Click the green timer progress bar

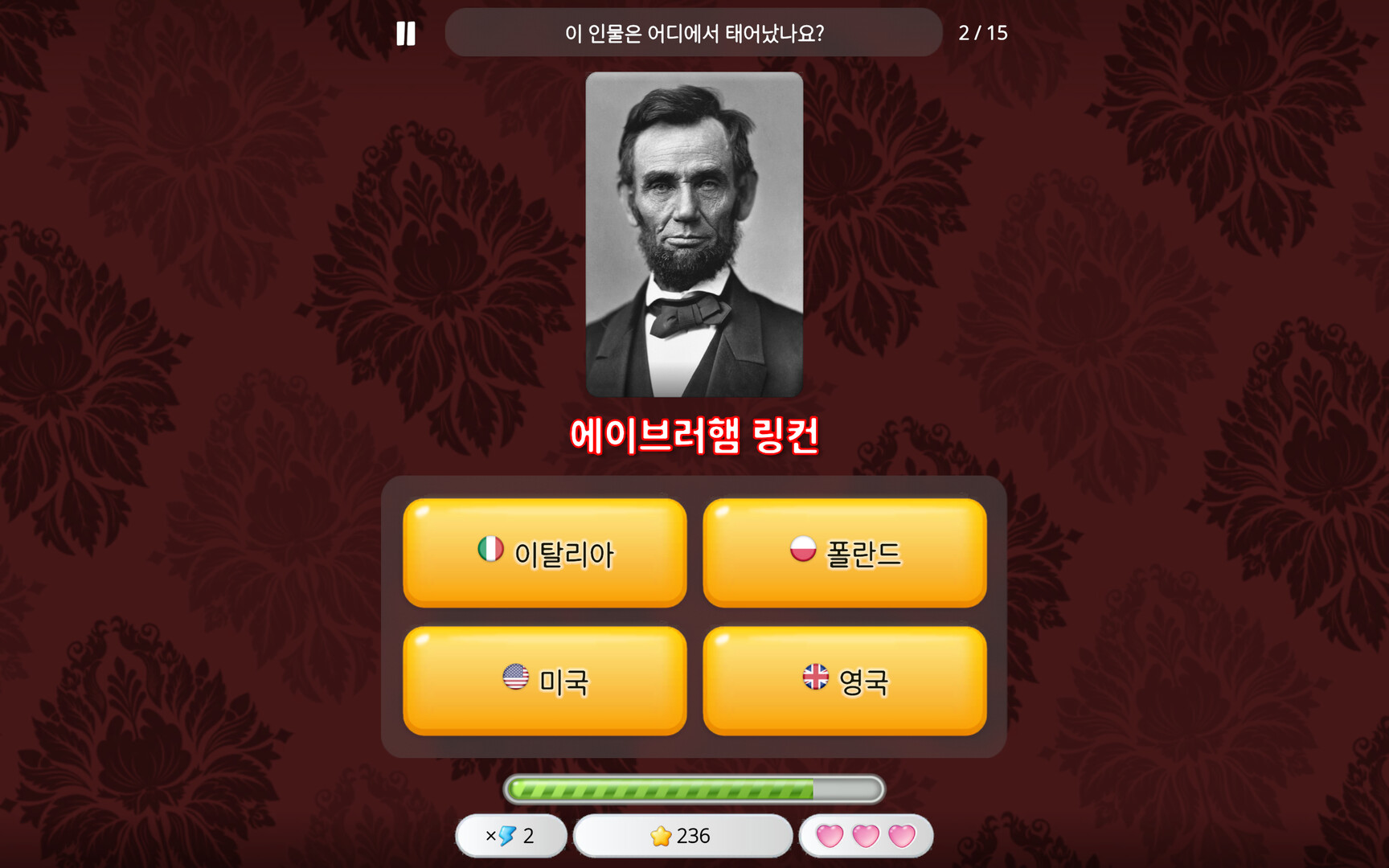694,789
